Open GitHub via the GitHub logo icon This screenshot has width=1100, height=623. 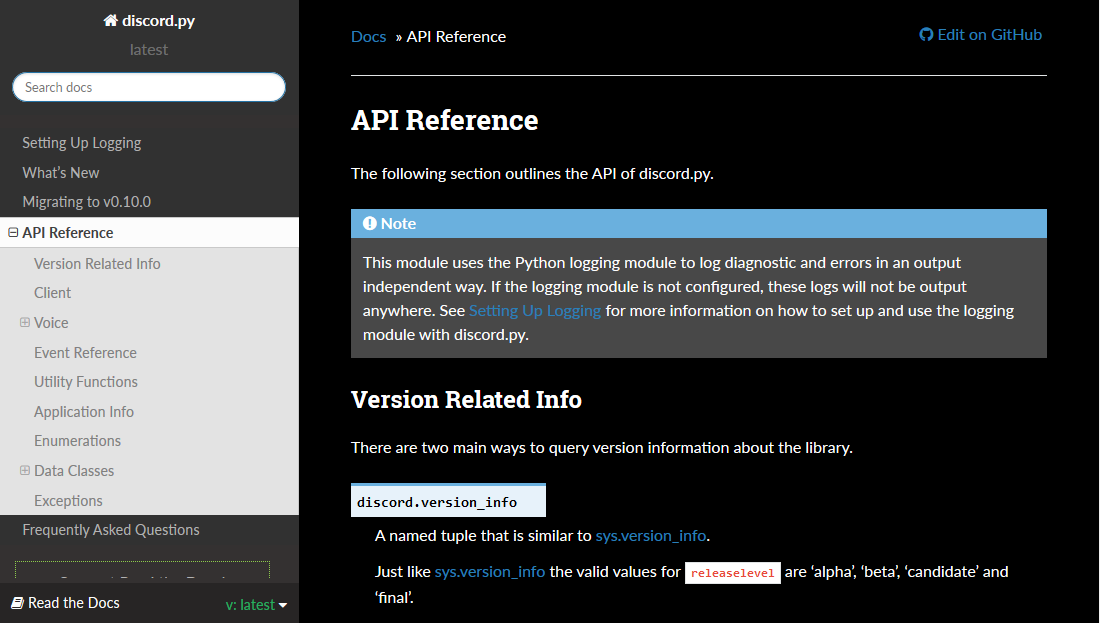coord(925,33)
